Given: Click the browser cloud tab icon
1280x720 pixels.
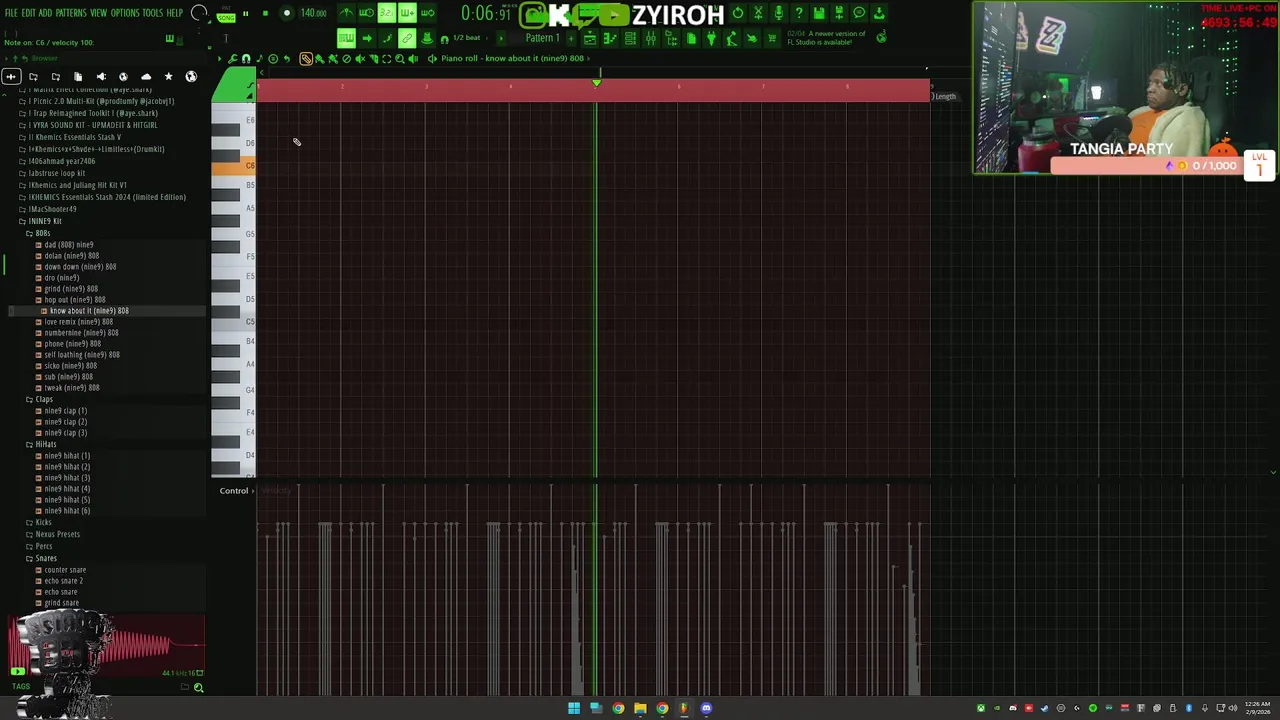Looking at the screenshot, I should (x=146, y=76).
